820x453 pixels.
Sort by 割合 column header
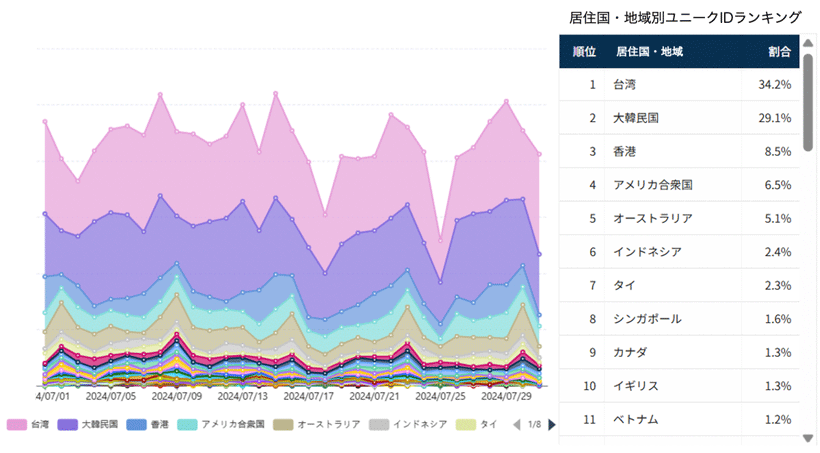(x=779, y=52)
